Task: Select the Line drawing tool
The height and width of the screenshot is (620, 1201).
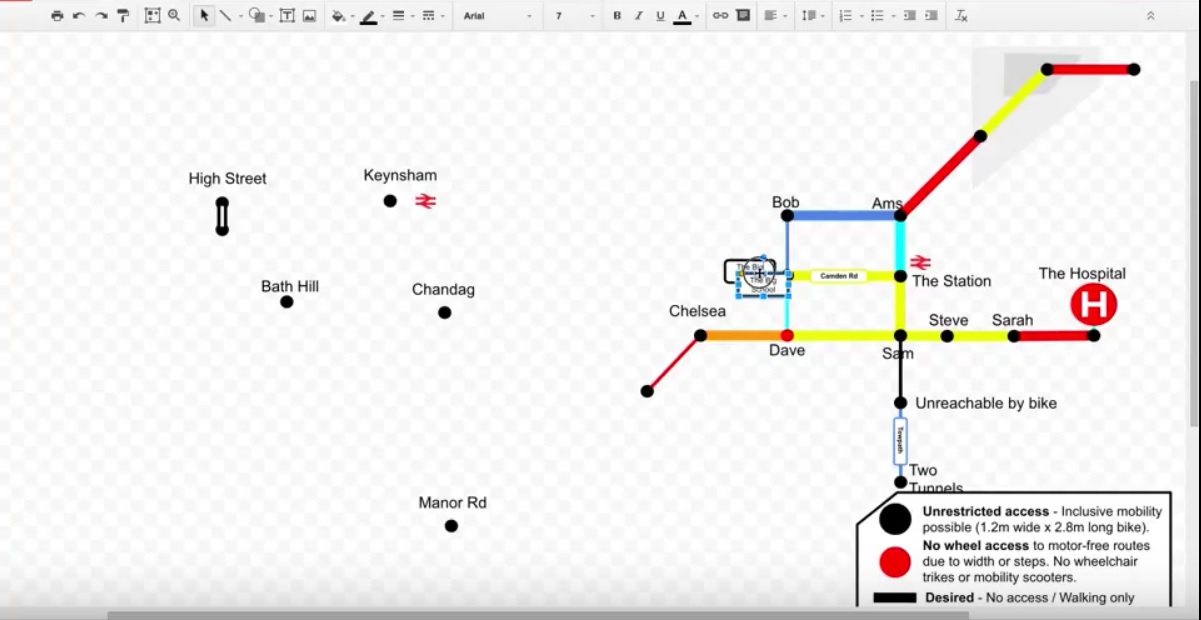Action: [x=225, y=16]
